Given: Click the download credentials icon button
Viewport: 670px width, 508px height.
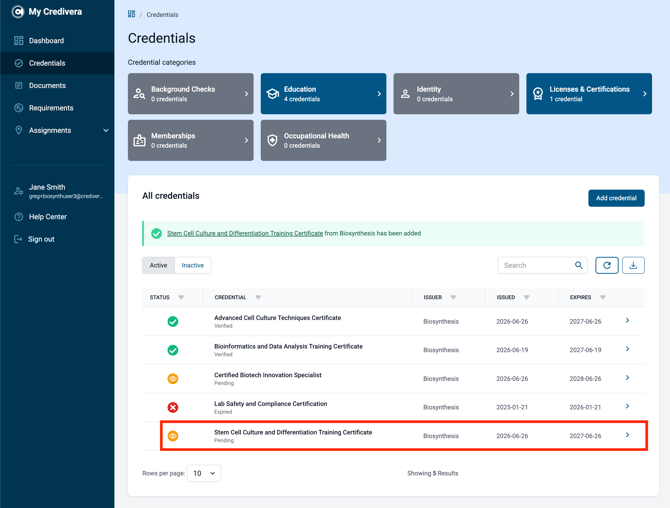Looking at the screenshot, I should 633,265.
